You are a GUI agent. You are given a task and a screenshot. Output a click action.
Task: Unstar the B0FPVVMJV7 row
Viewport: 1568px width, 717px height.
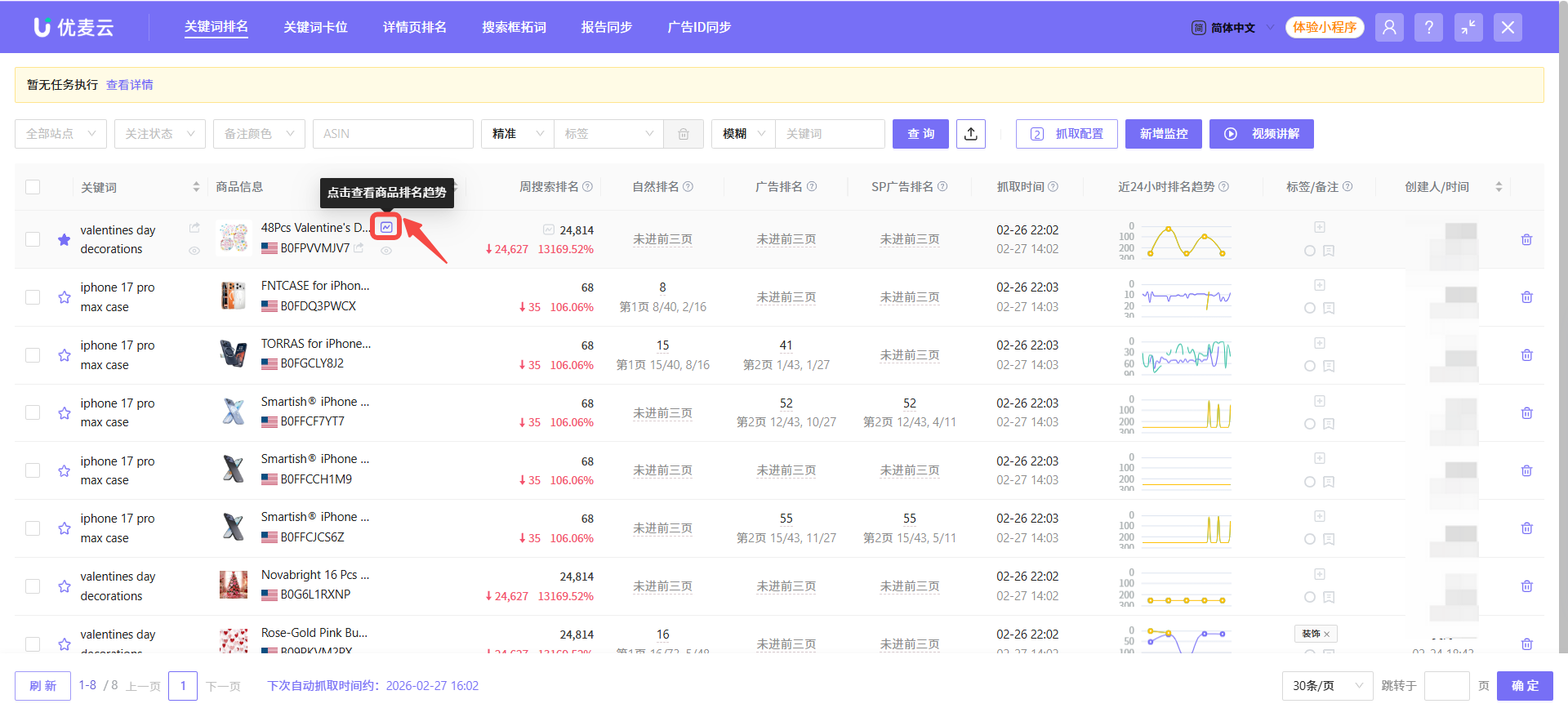click(x=65, y=239)
